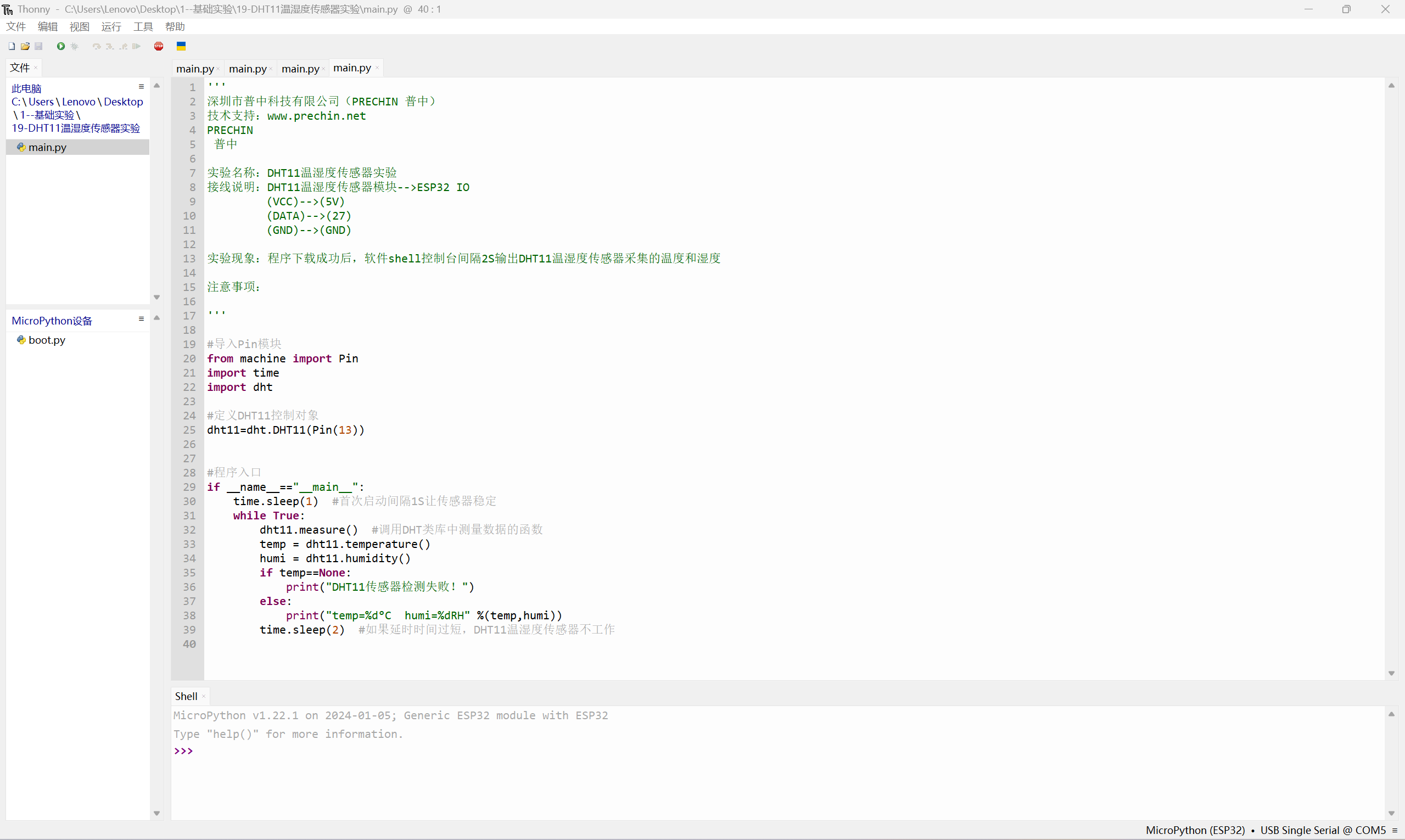Select the 文件 panel tab

pyautogui.click(x=20, y=68)
